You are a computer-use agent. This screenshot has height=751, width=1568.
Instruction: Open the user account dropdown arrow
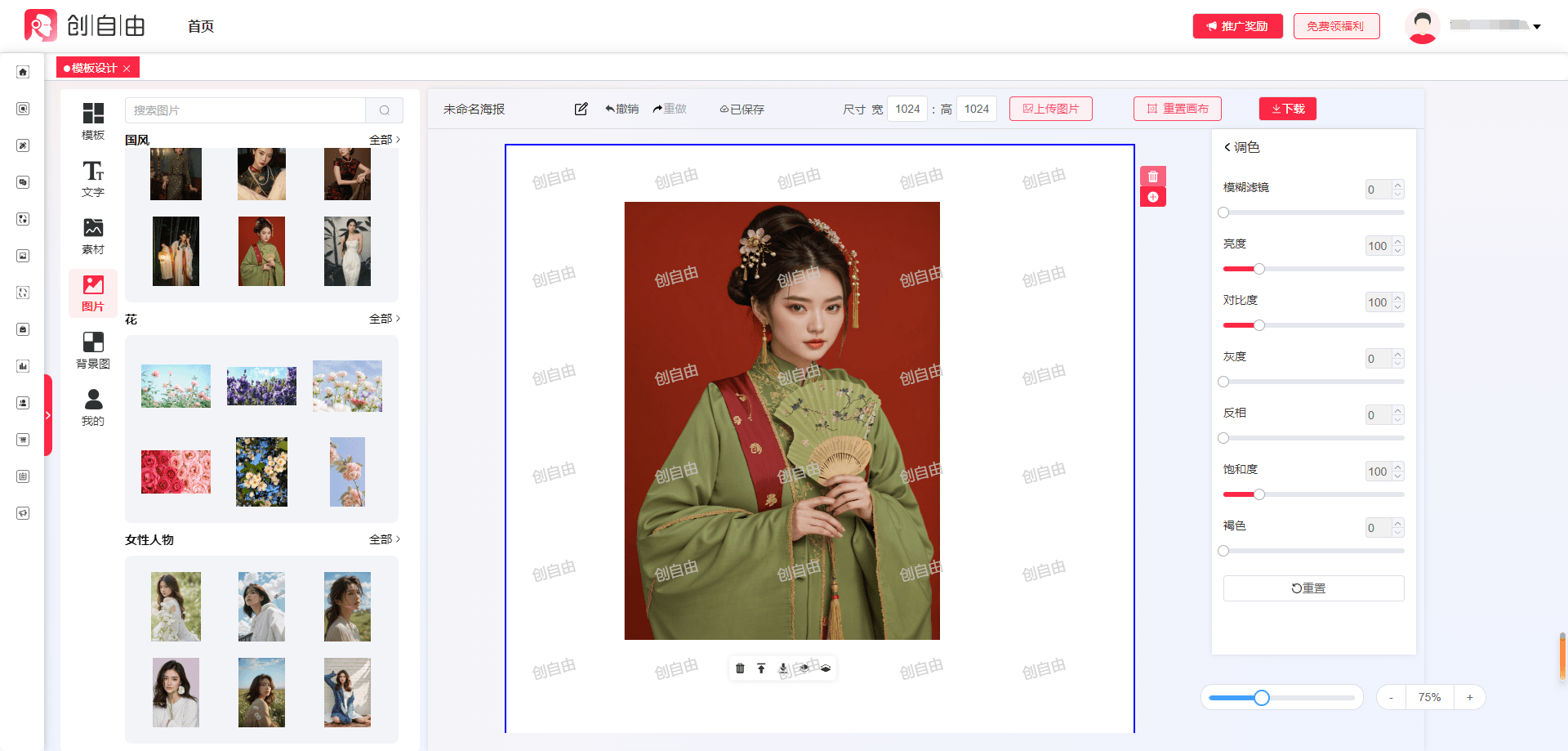[1537, 27]
